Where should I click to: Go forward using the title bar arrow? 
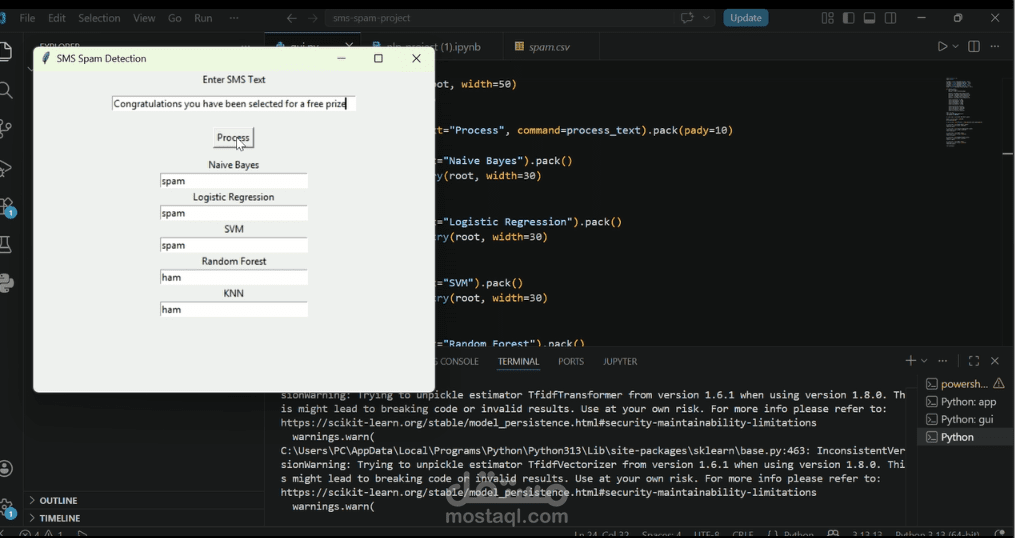pos(313,18)
